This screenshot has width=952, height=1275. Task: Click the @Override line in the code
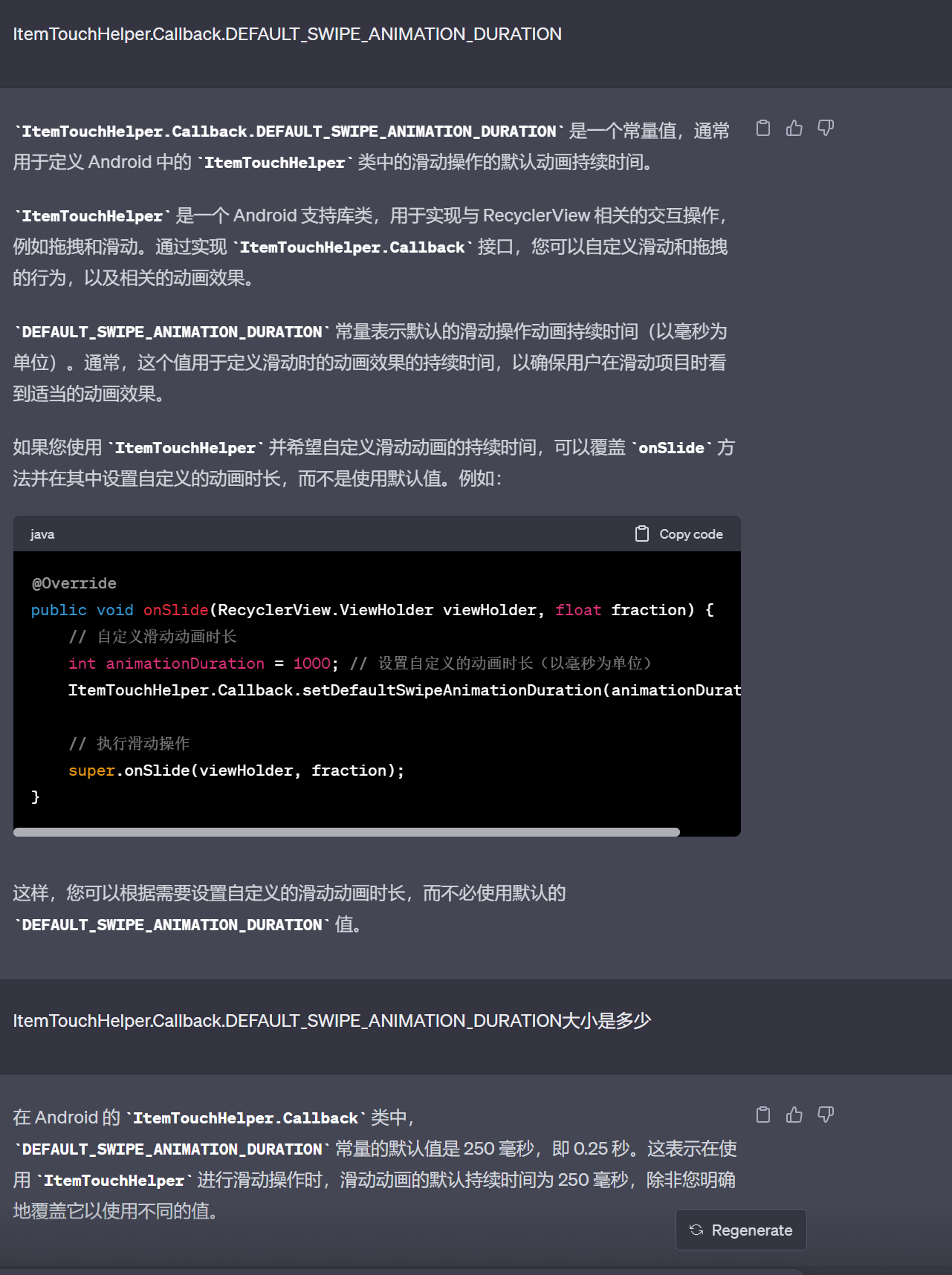pos(74,583)
